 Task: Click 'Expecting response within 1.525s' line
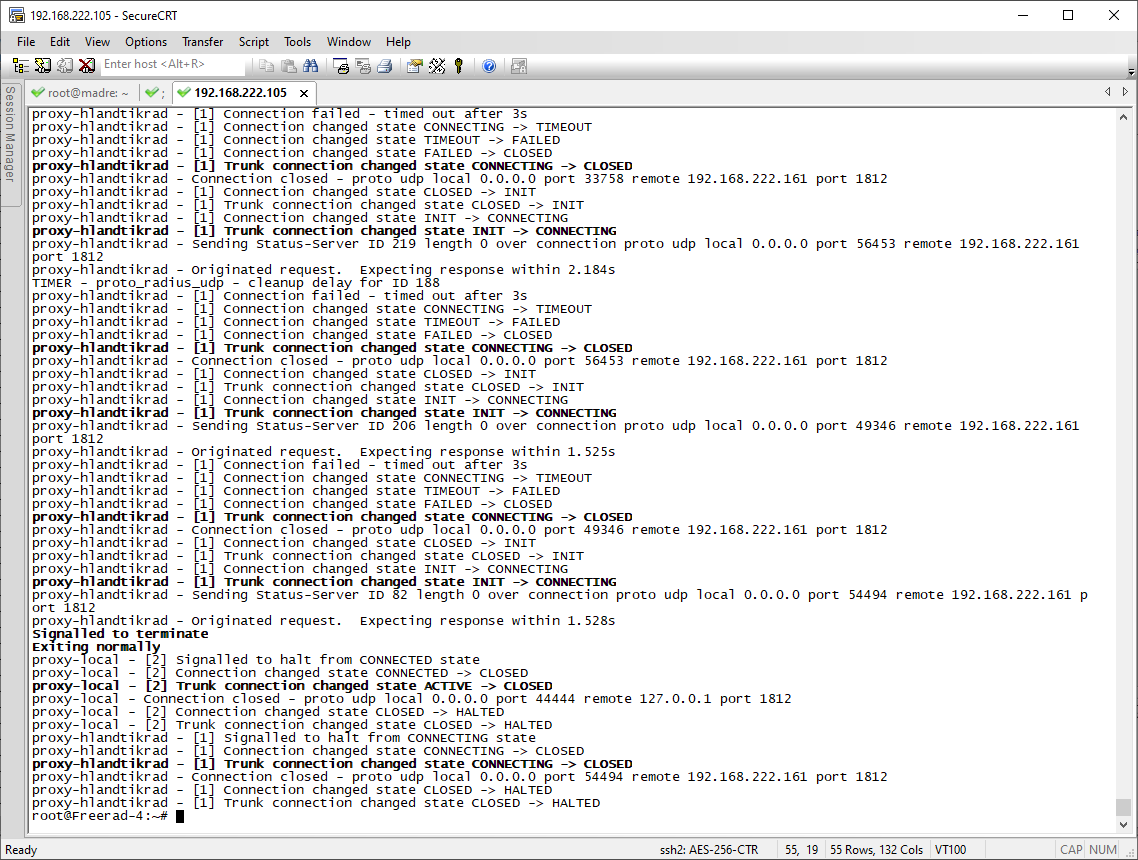(x=324, y=451)
